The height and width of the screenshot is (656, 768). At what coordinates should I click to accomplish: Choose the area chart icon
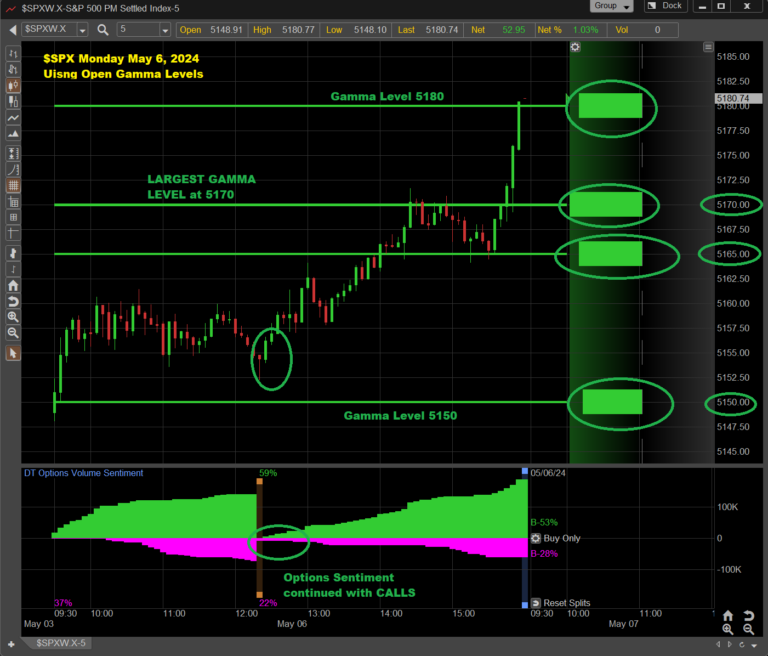click(13, 135)
